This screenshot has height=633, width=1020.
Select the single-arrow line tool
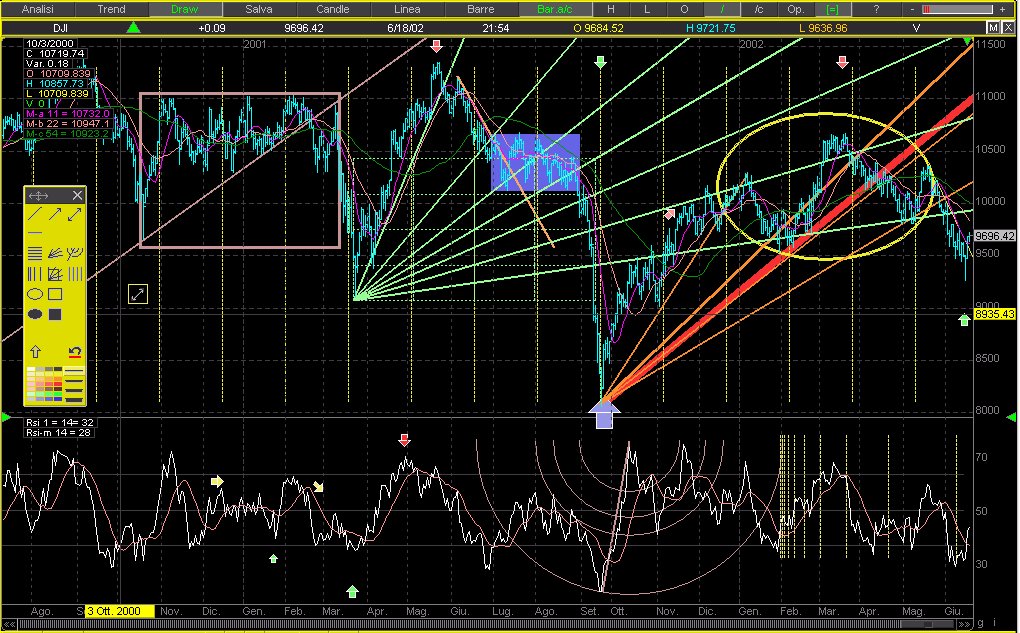(54, 214)
